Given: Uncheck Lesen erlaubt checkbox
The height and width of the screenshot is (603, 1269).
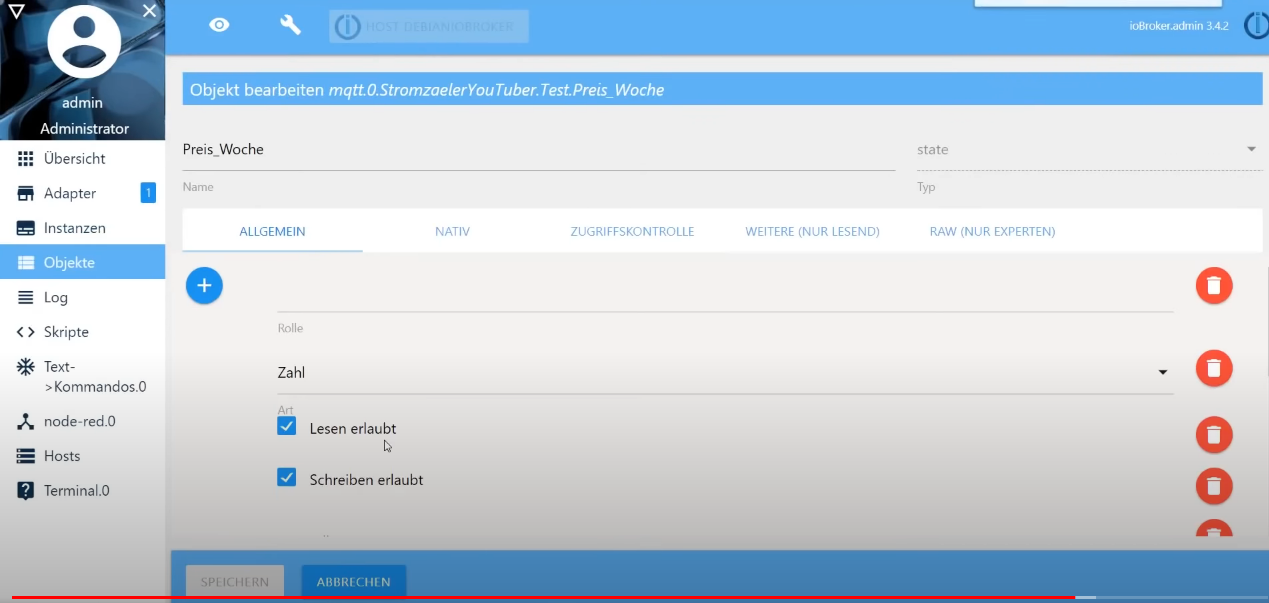Looking at the screenshot, I should click(x=287, y=426).
